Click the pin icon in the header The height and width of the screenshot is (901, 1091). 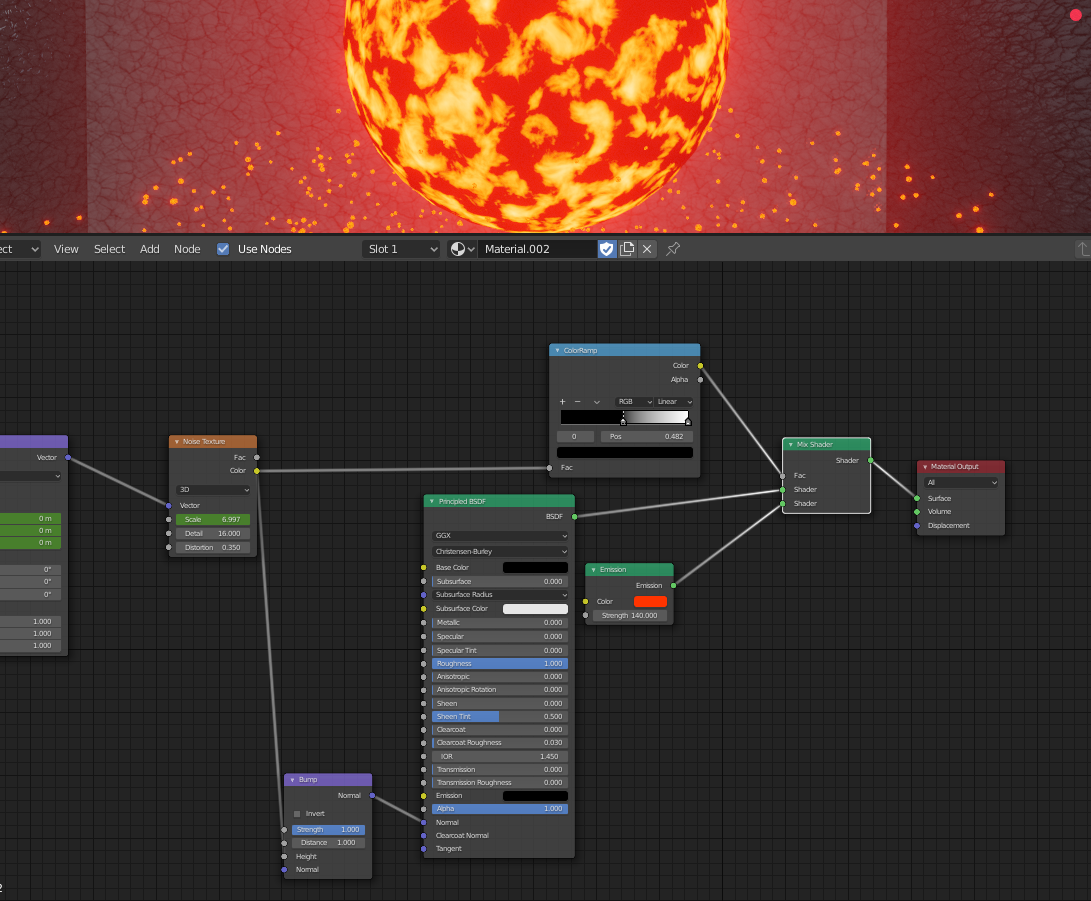click(673, 249)
